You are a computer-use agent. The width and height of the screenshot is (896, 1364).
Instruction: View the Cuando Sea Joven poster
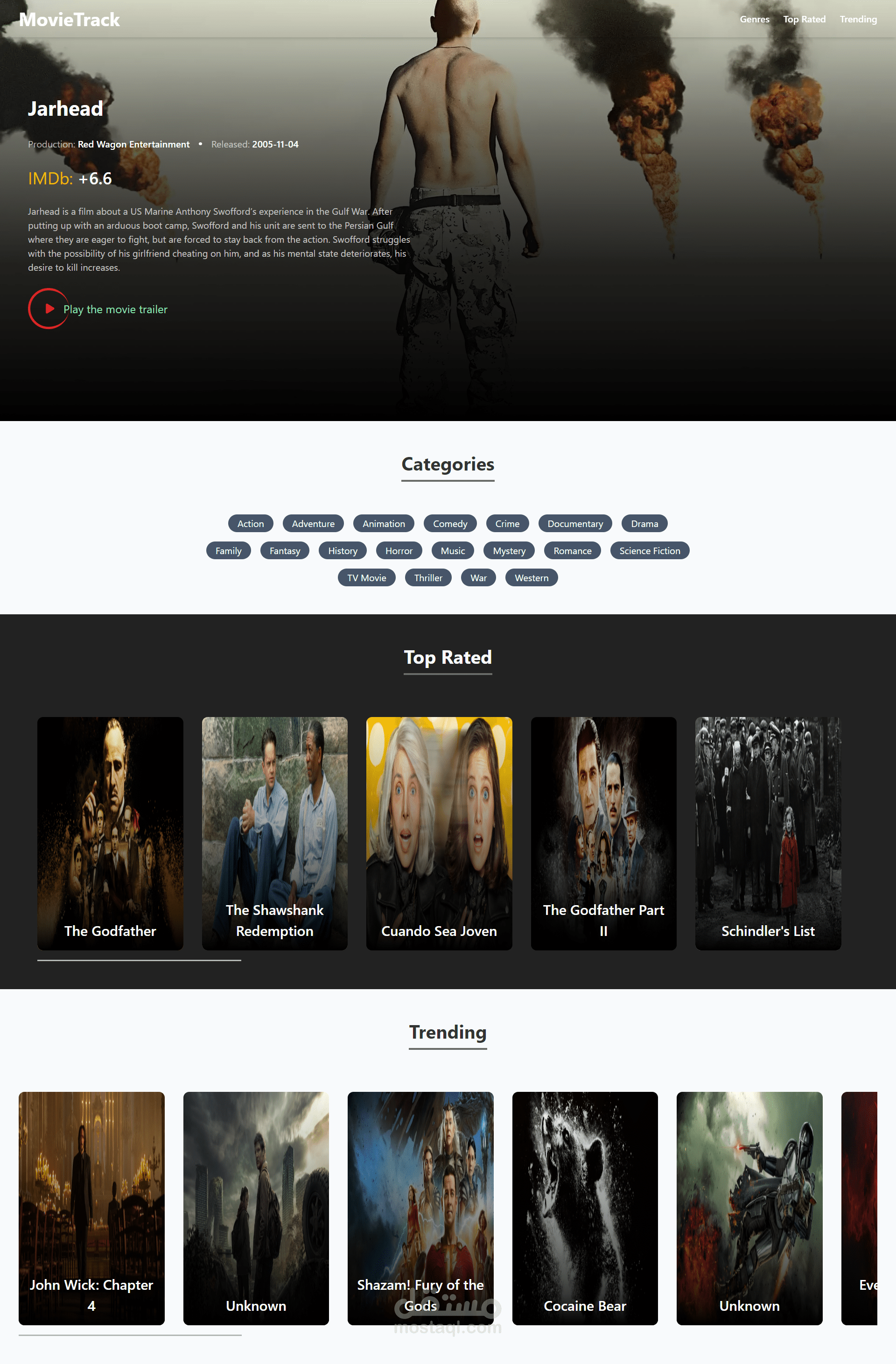439,833
